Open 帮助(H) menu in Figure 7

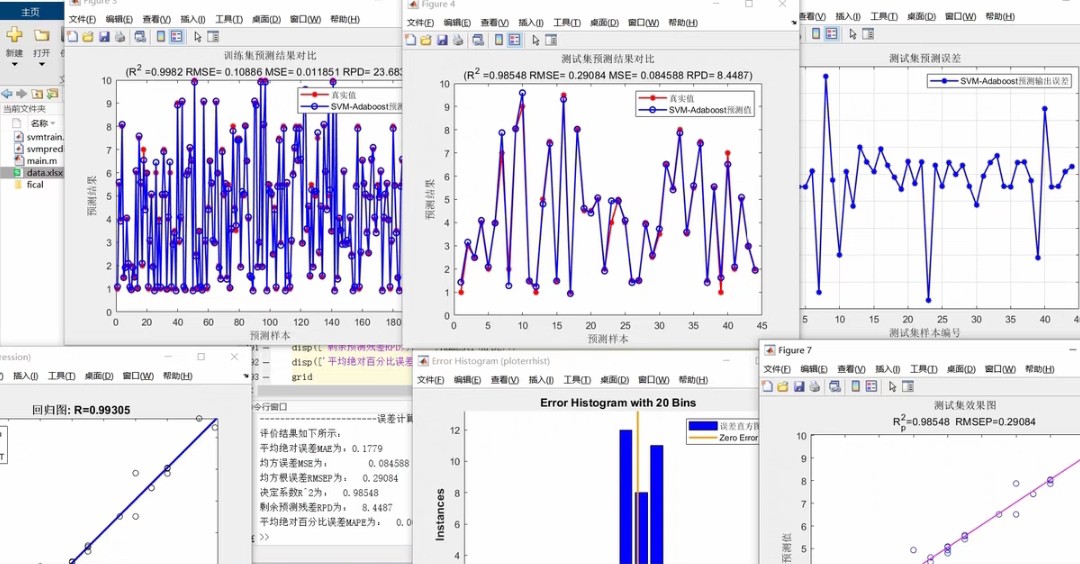click(x=1040, y=369)
